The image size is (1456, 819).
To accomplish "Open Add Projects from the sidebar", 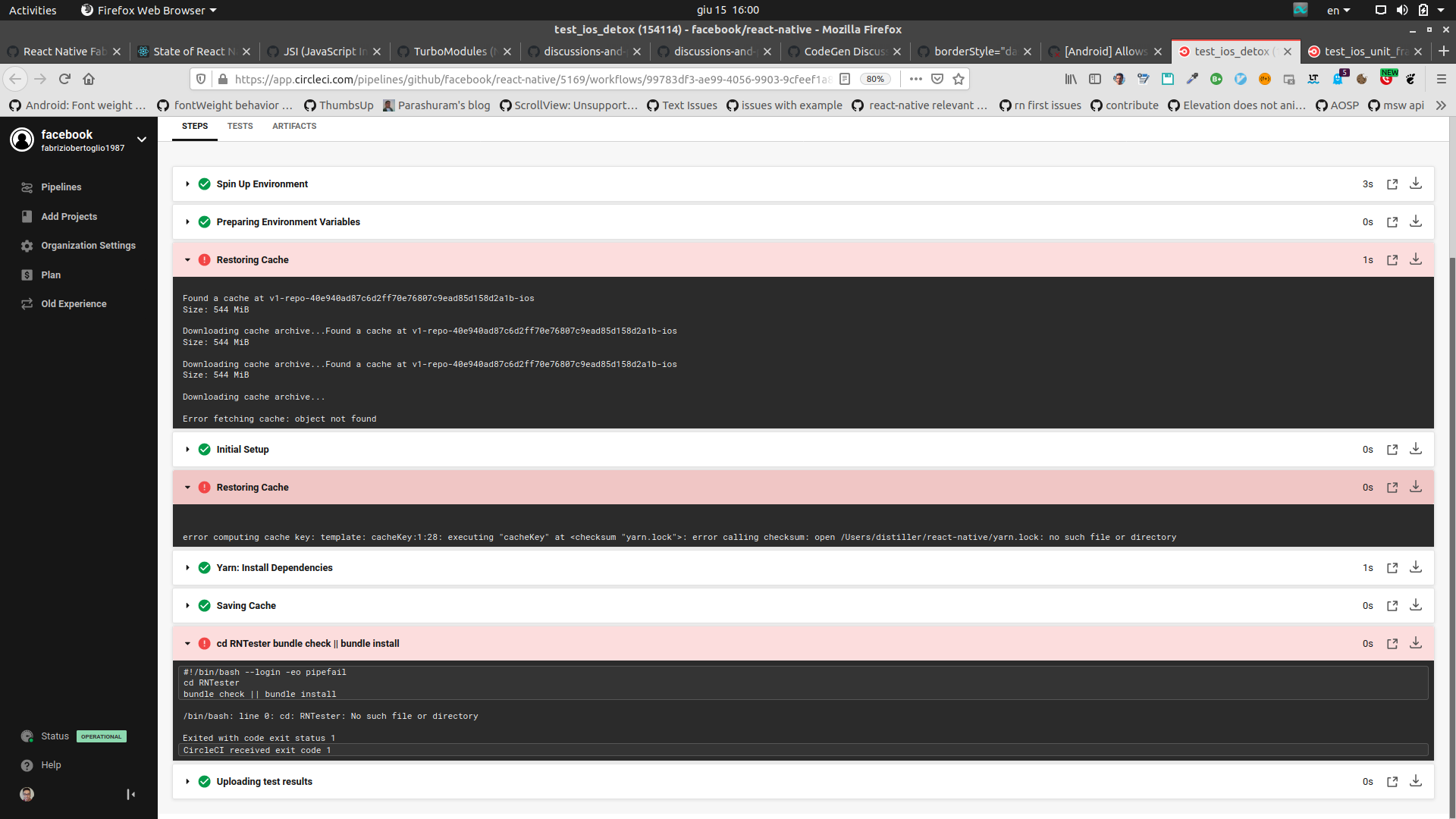I will (69, 216).
